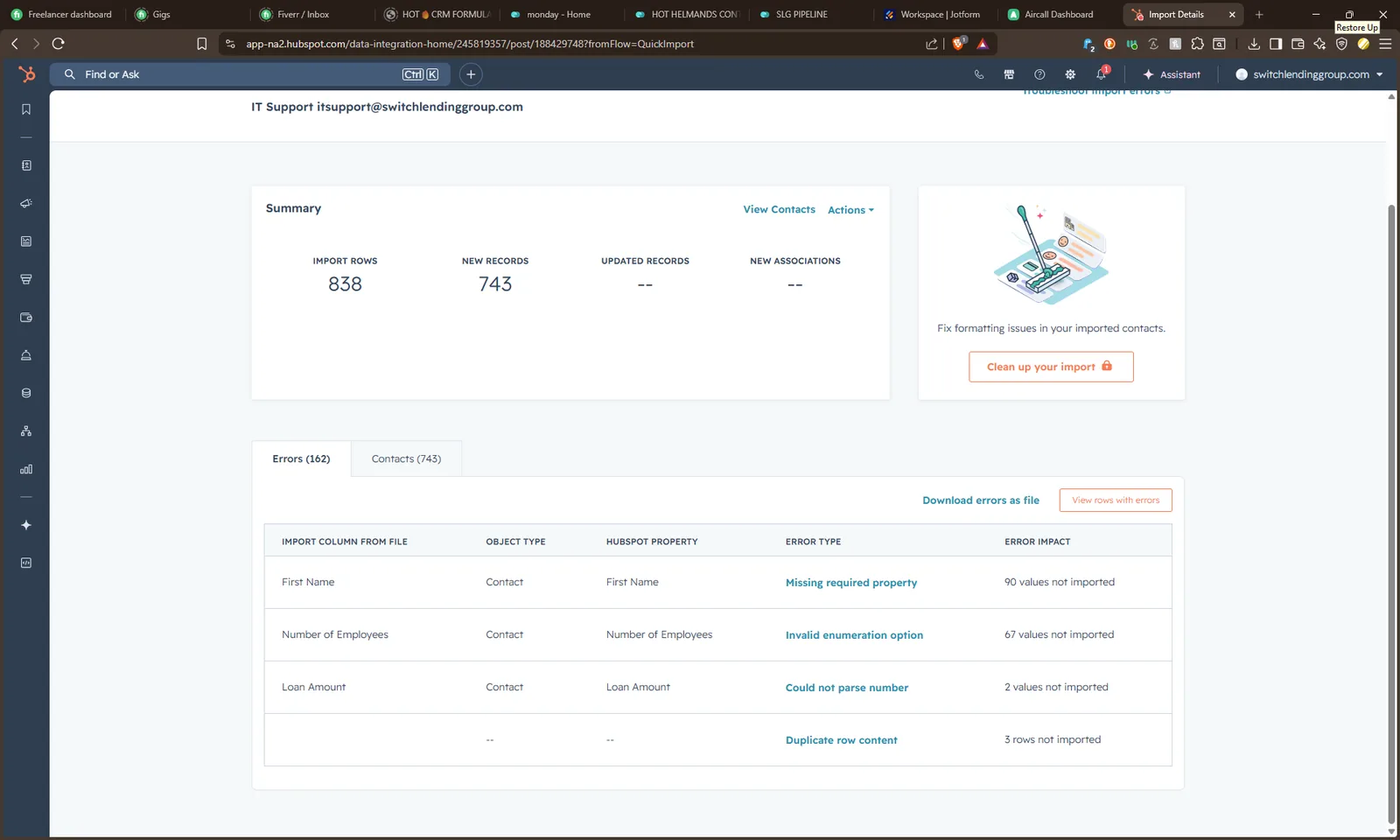The width and height of the screenshot is (1400, 840).
Task: Select the Errors (162) tab
Action: click(x=301, y=458)
